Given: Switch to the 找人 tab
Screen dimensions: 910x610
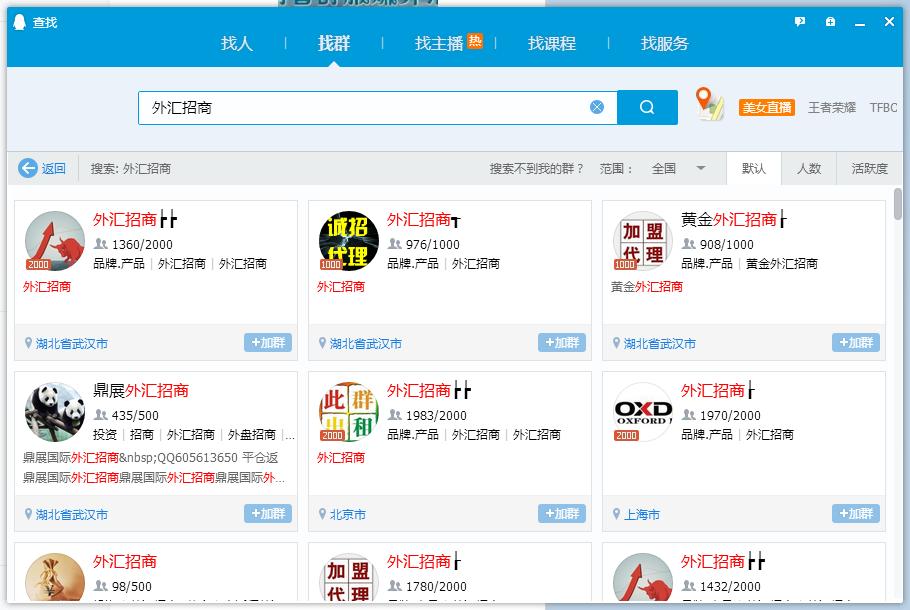Looking at the screenshot, I should pos(236,44).
